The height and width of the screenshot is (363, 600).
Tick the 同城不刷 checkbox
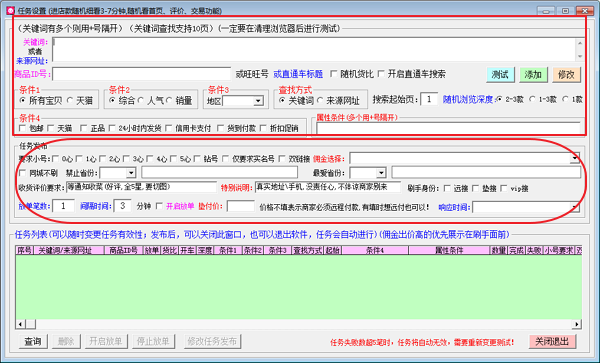(x=23, y=173)
